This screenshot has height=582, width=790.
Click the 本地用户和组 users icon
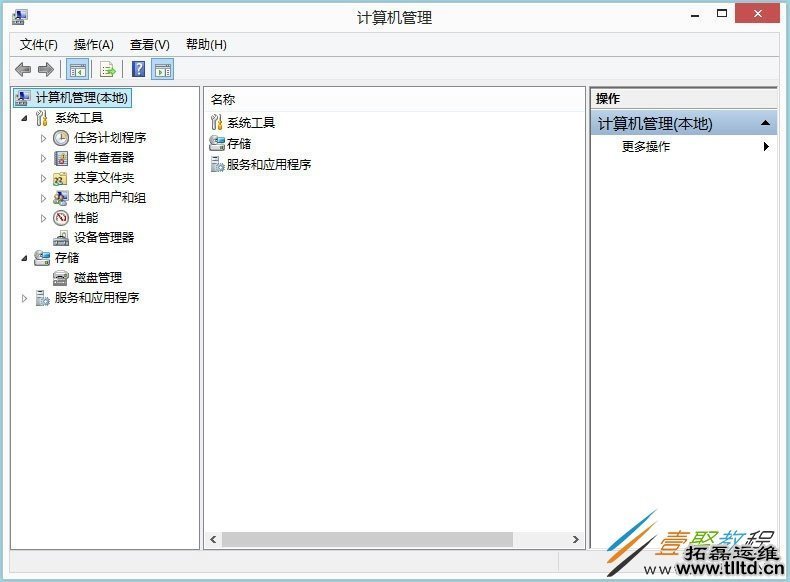(61, 198)
